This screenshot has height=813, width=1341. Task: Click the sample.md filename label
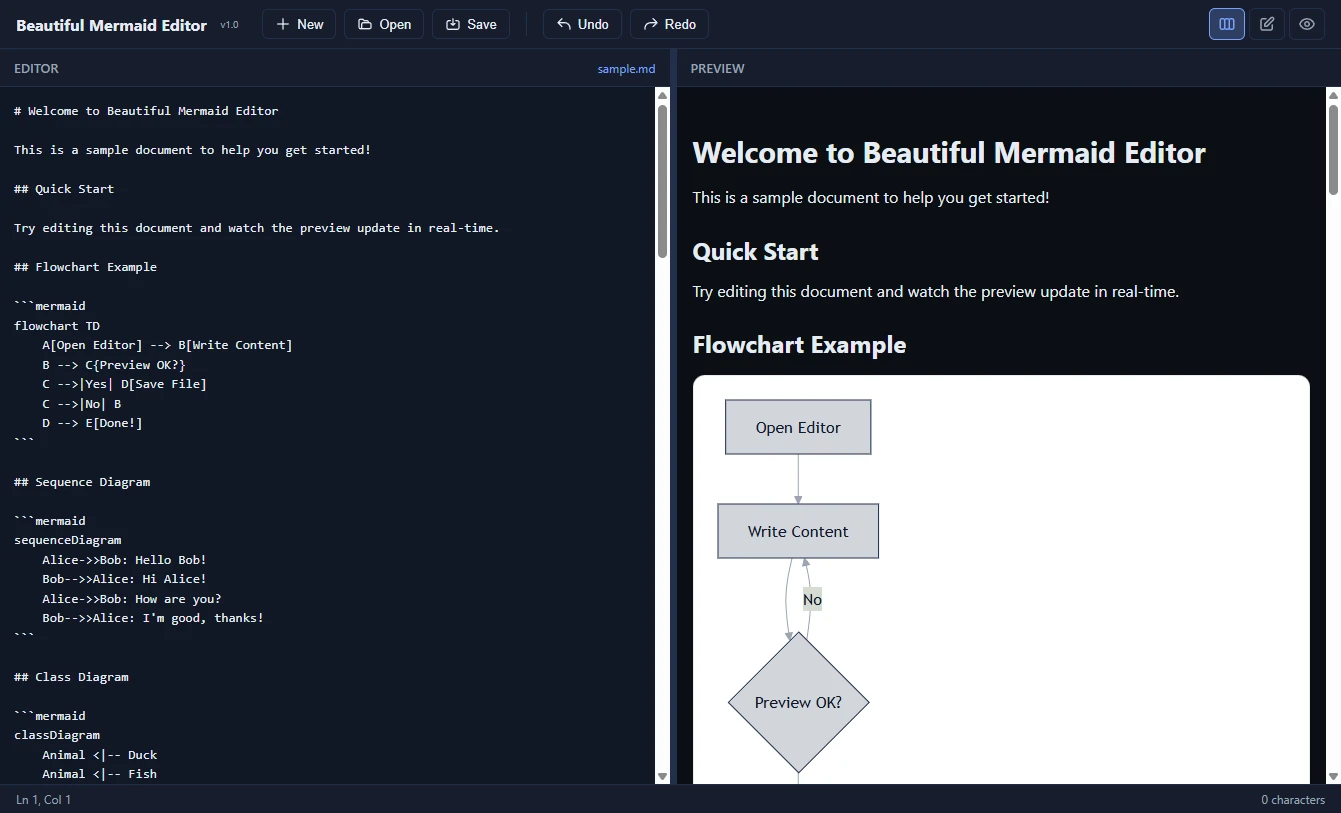point(626,69)
